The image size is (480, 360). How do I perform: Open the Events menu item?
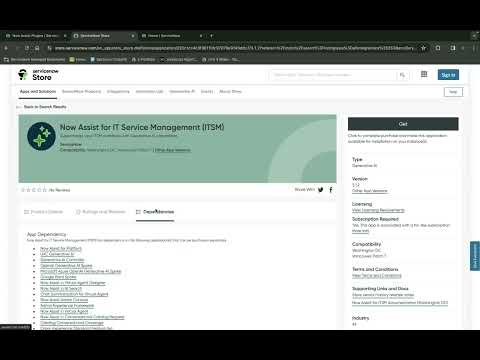point(207,92)
